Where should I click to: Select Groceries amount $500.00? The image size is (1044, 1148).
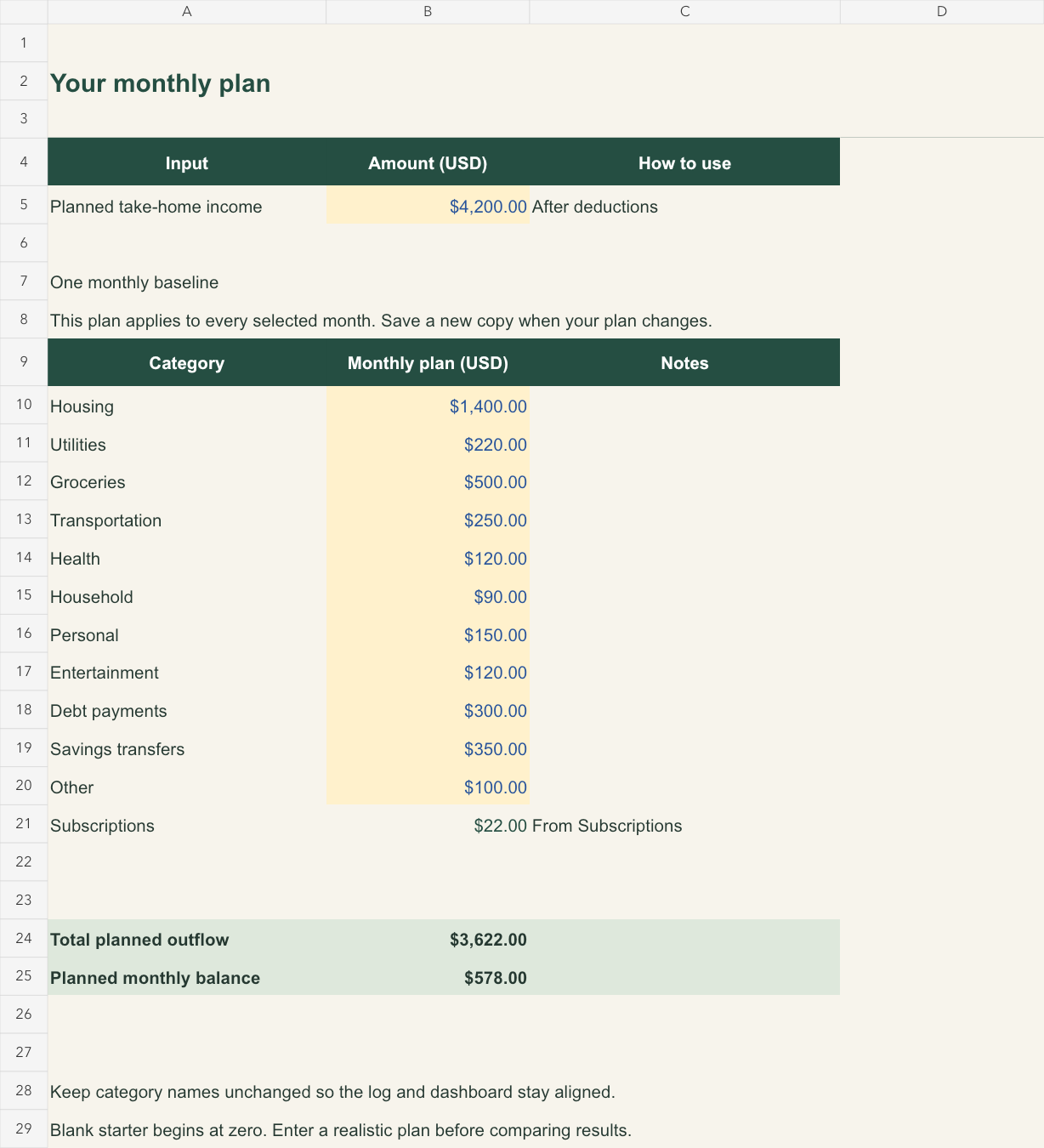[428, 482]
